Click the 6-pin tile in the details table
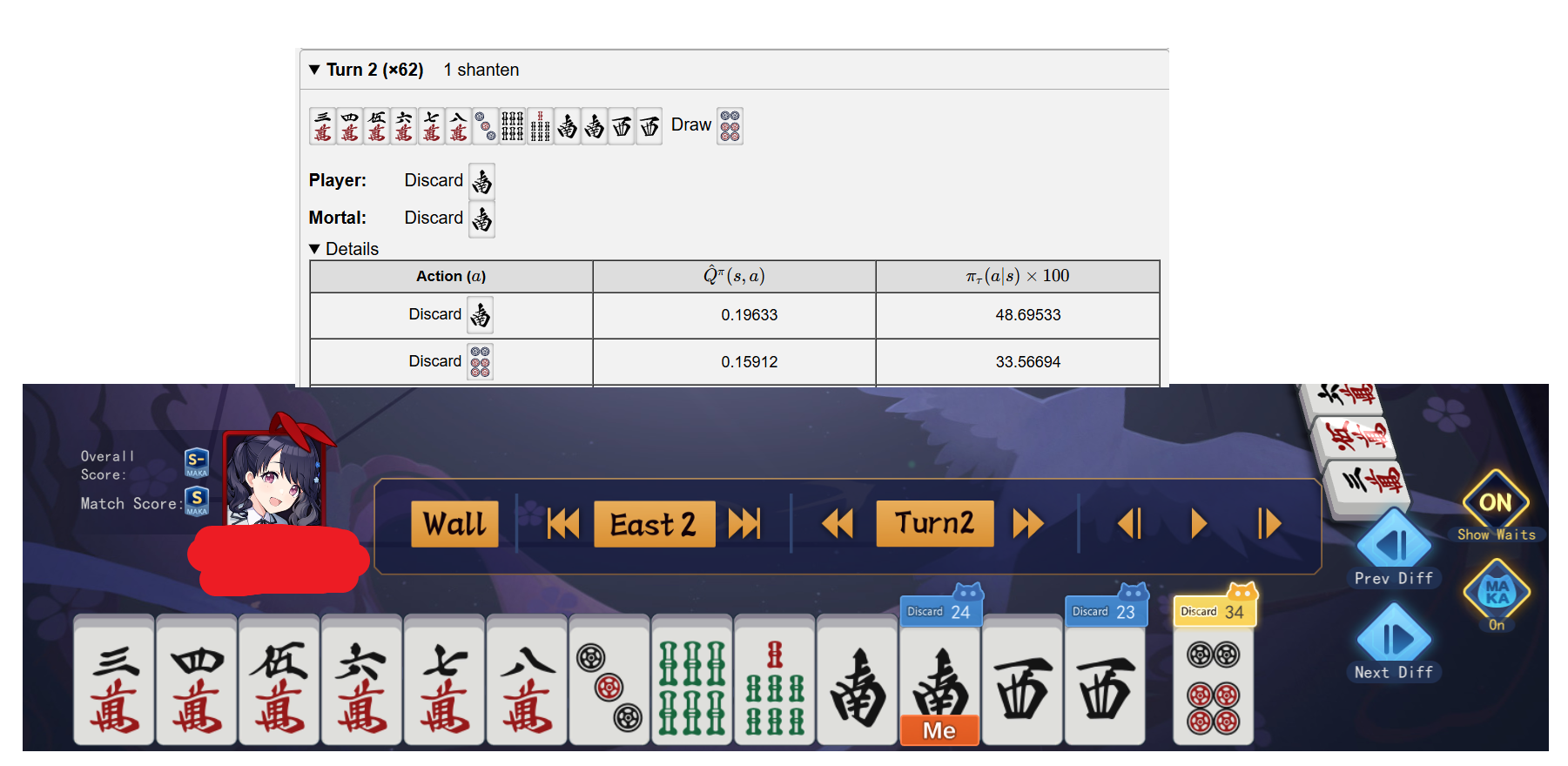 click(481, 361)
